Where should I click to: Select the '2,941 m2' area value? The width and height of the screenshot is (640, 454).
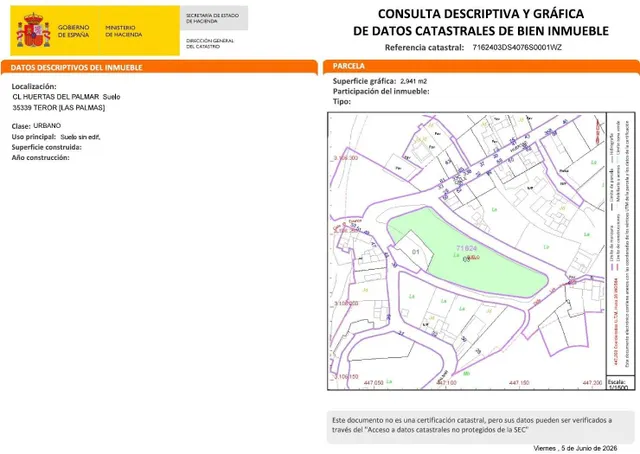(413, 81)
